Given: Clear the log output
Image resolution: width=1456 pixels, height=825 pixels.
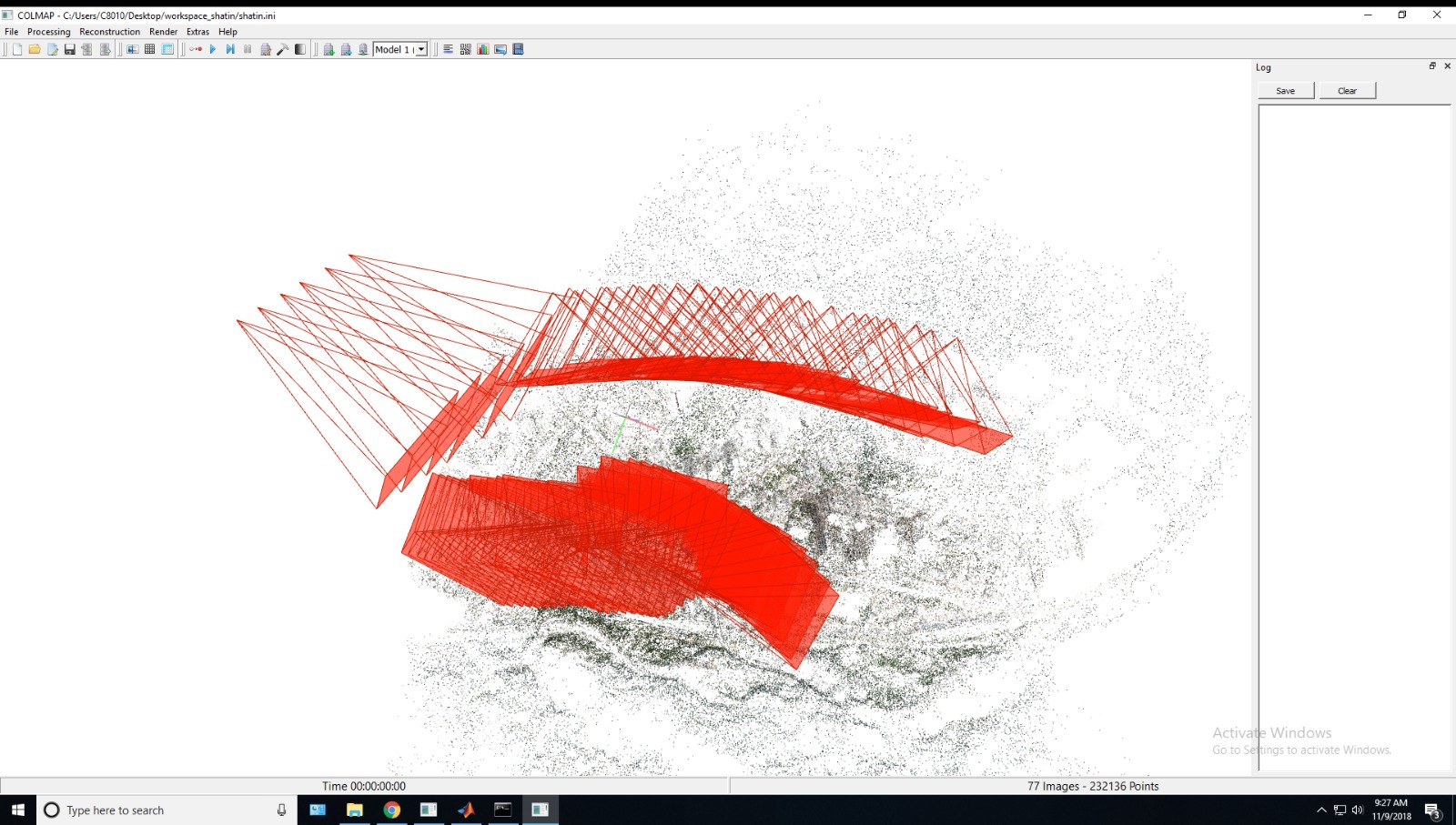Looking at the screenshot, I should point(1347,90).
